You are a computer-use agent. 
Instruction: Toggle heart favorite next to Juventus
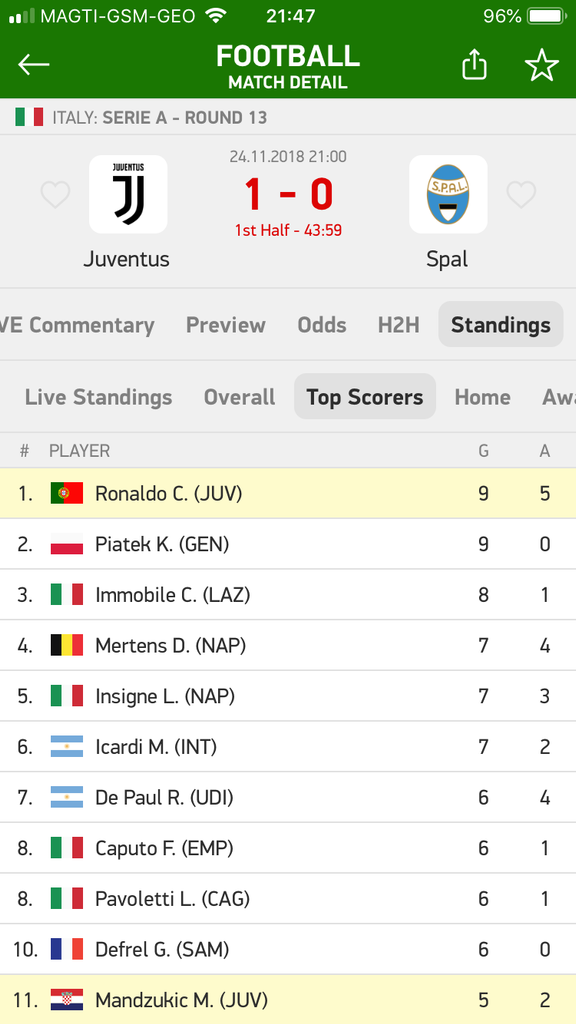point(55,195)
